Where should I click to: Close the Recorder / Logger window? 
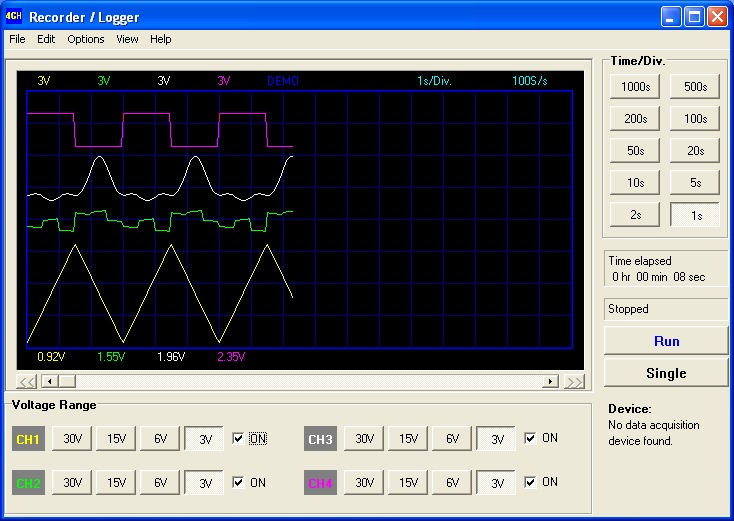718,17
